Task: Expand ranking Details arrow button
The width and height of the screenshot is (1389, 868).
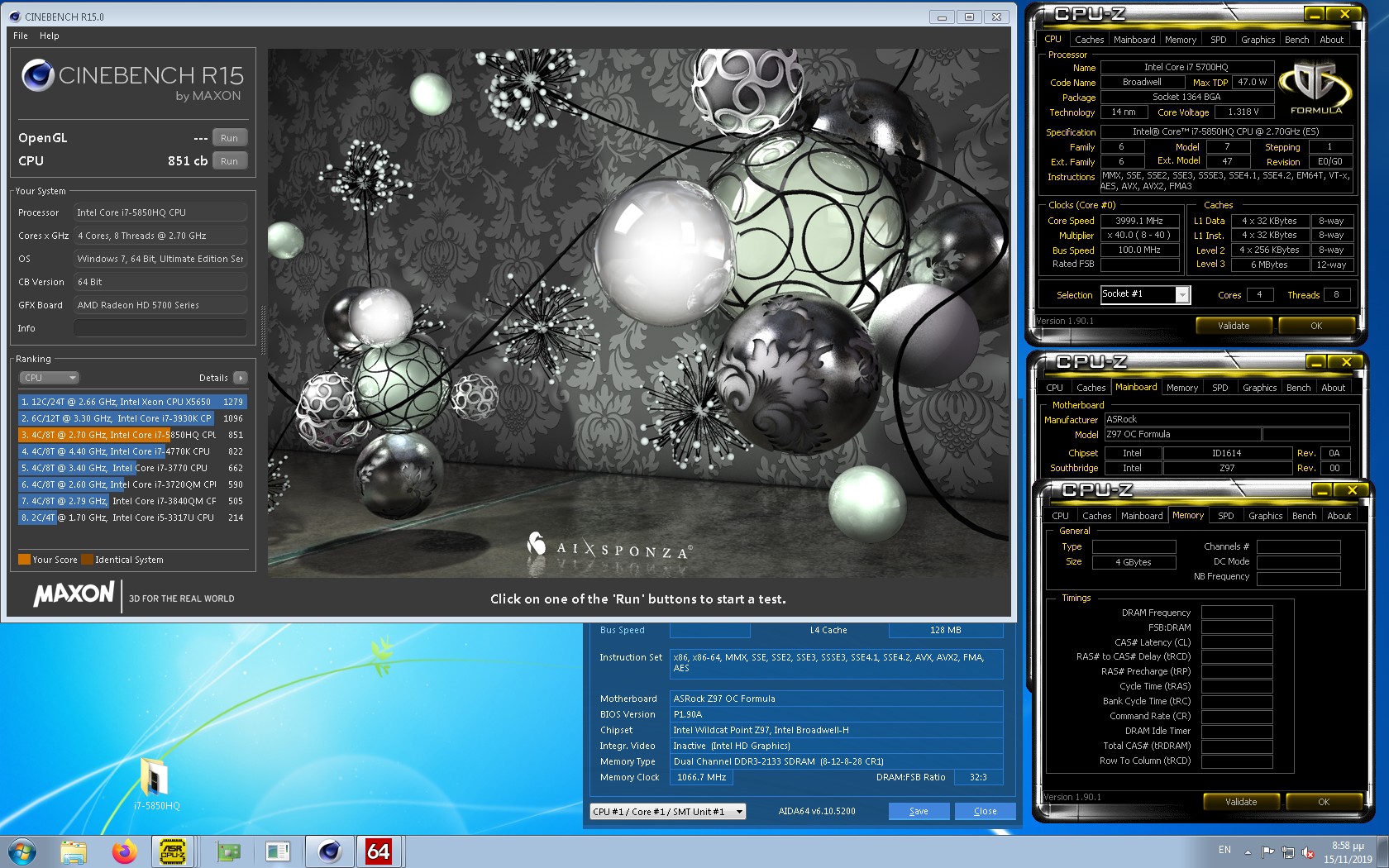Action: tap(241, 378)
